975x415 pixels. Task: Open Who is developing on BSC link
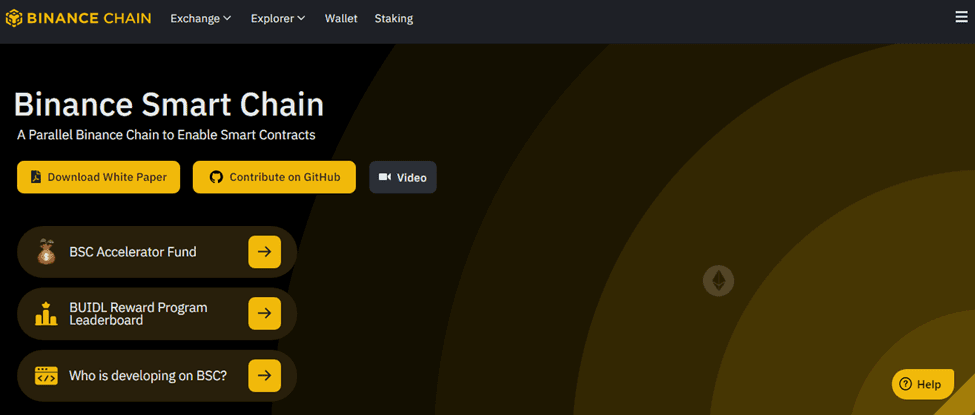point(157,375)
